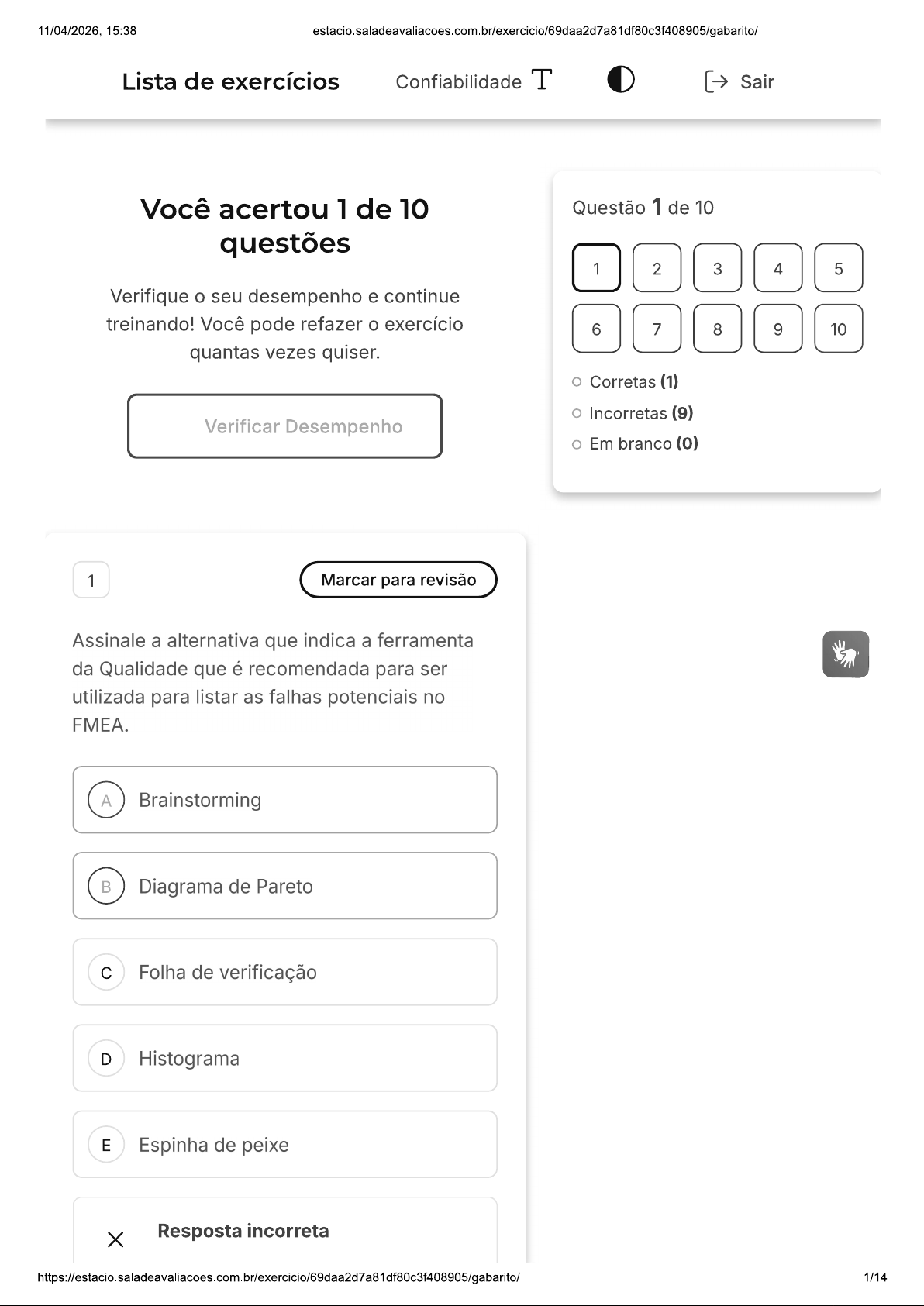Show Incorretas (9) questions
Viewport: 924px width, 1306px height.
(x=640, y=413)
